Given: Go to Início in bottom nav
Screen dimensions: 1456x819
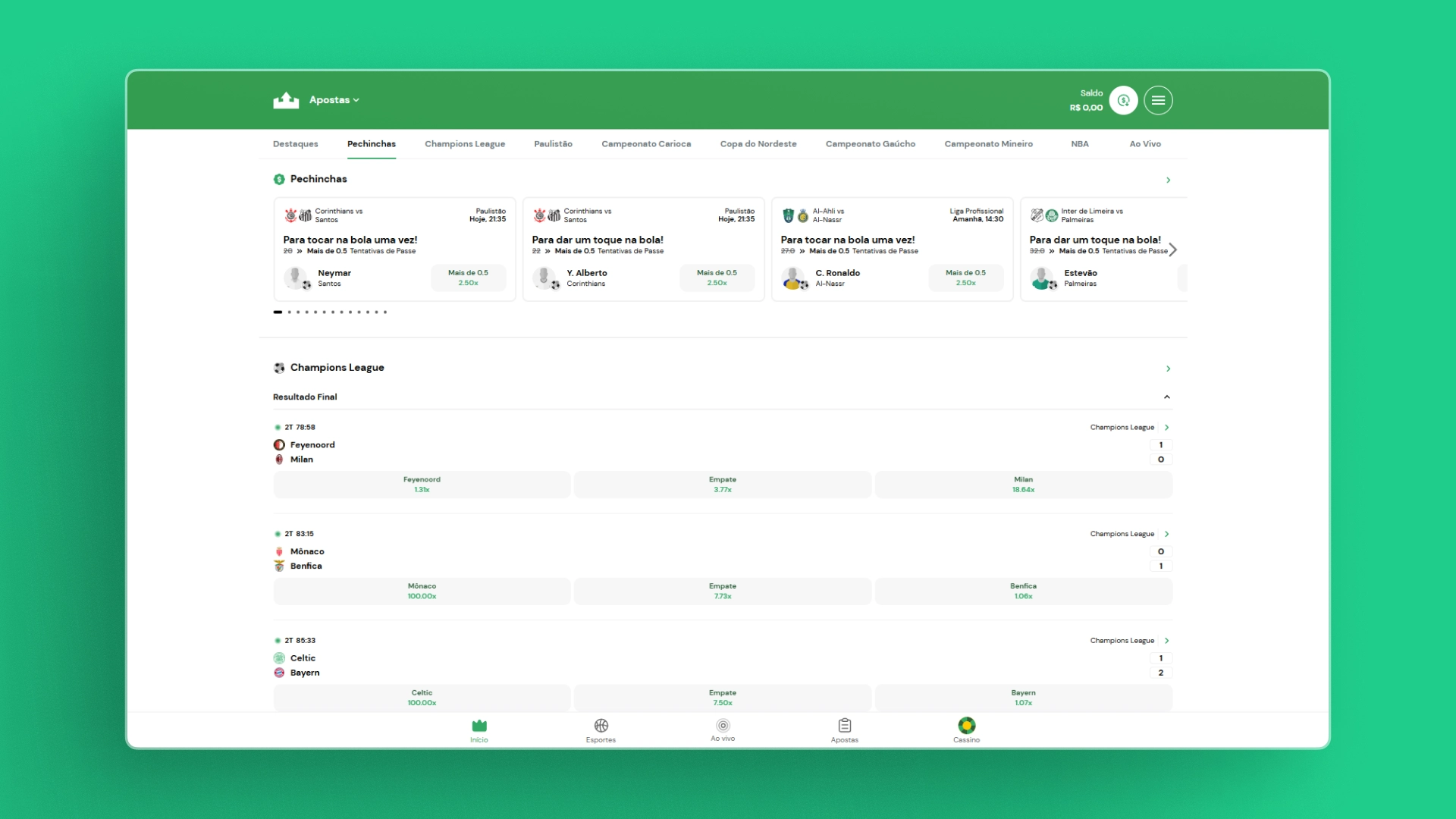Looking at the screenshot, I should click(479, 731).
